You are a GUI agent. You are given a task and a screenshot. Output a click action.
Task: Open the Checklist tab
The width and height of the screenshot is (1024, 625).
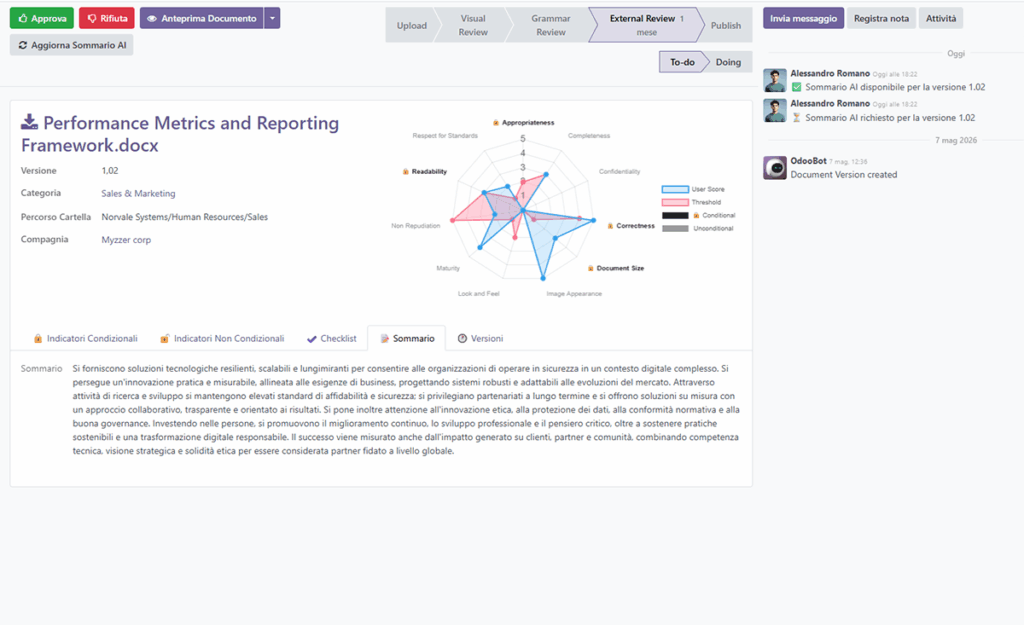[x=332, y=338]
